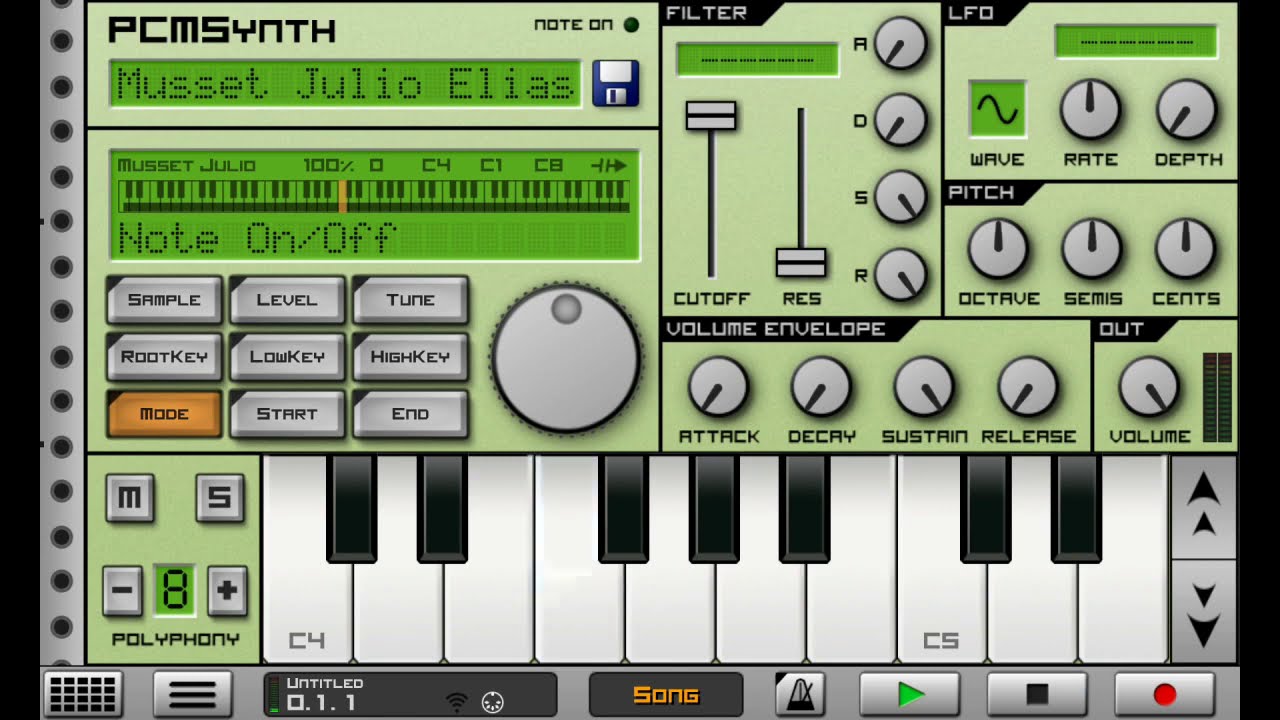Click the filter A envelope knob
This screenshot has height=720, width=1280.
coord(901,44)
